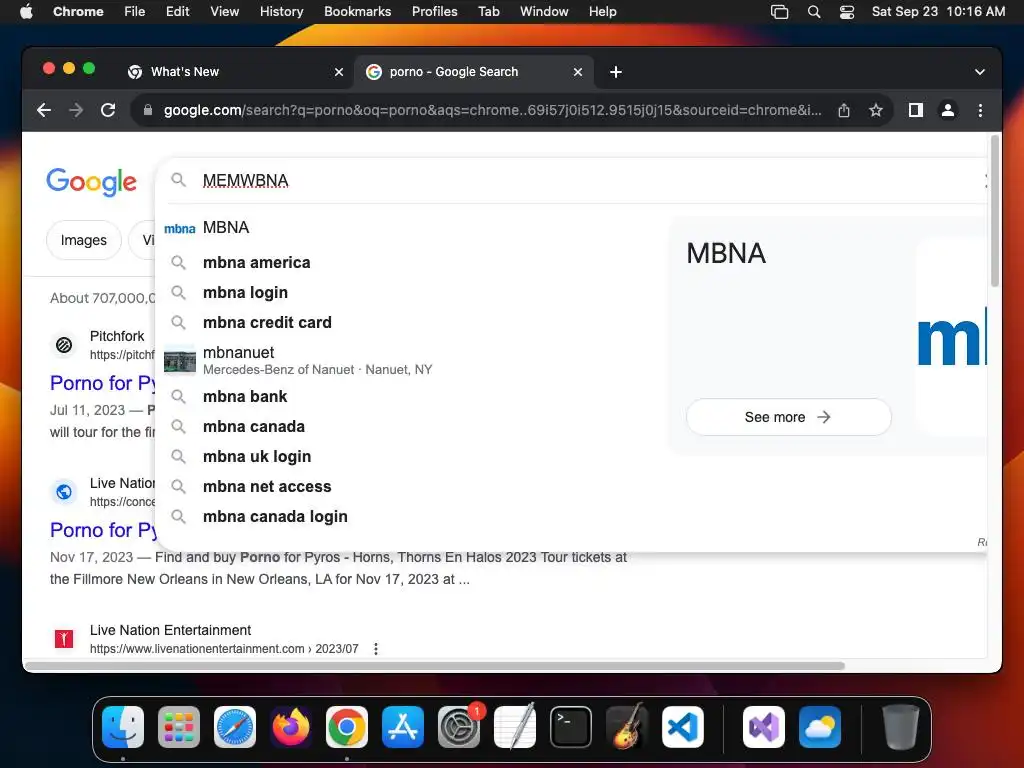Open the Pitchfork result title link

[x=103, y=383]
